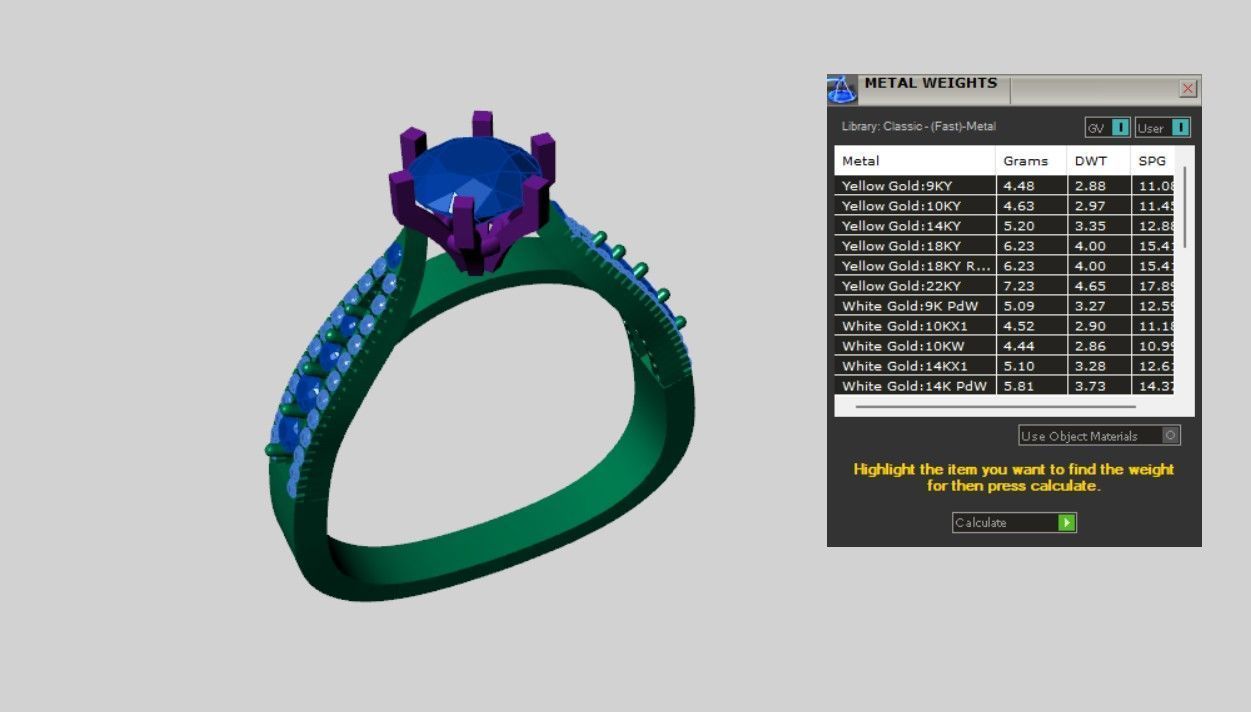Select the White Gold:10KX1 row
This screenshot has width=1251, height=712.
[1004, 326]
